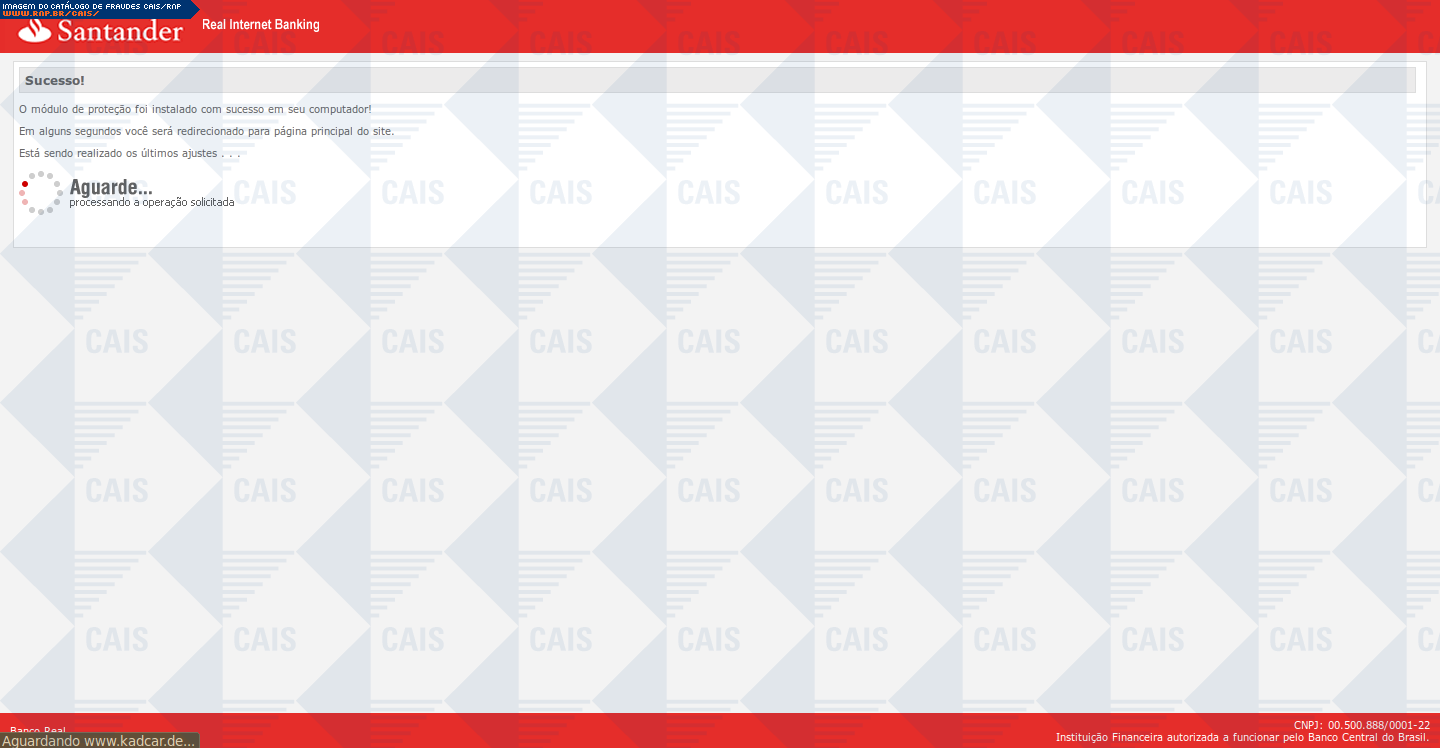Click the red dot on the spinner

25,184
